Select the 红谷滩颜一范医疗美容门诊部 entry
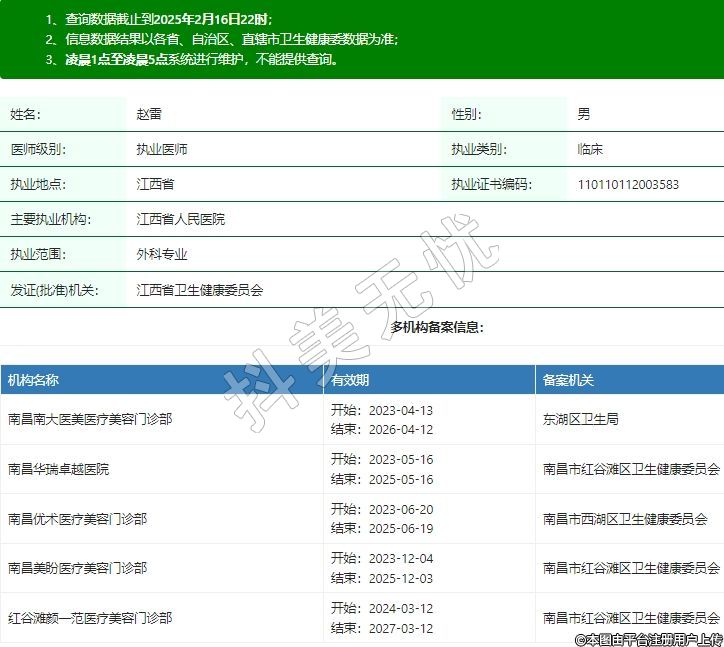 point(90,618)
